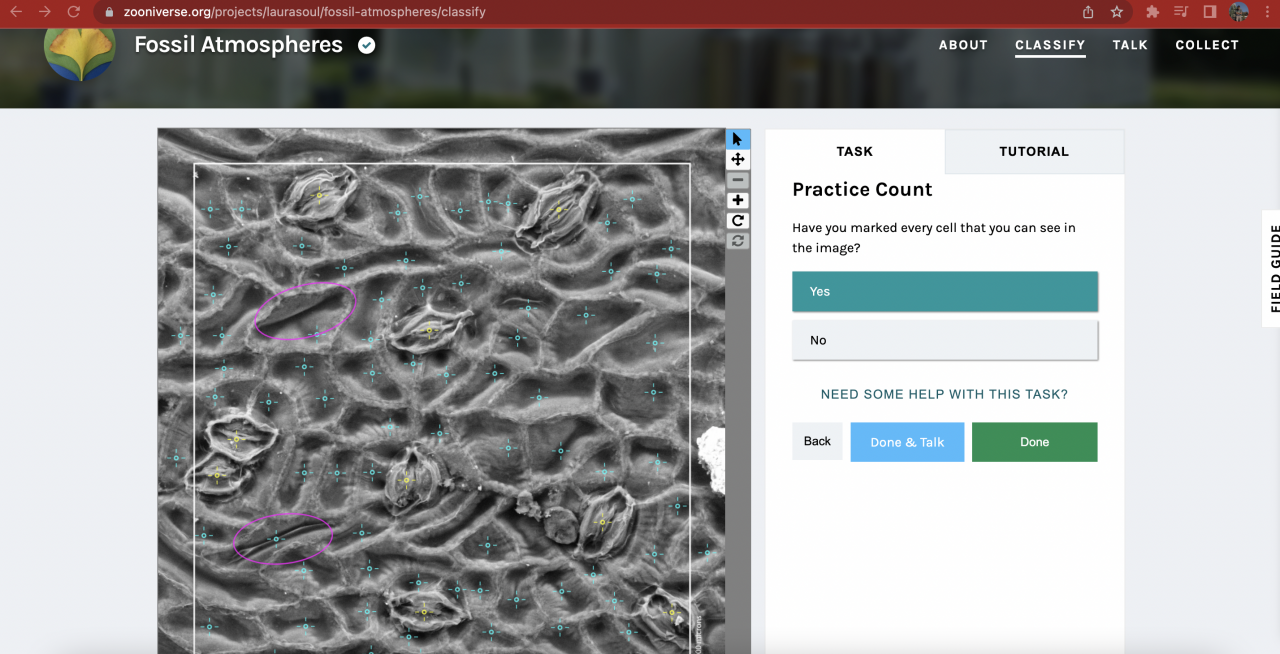Click Need Some Help With This Task

coord(944,394)
